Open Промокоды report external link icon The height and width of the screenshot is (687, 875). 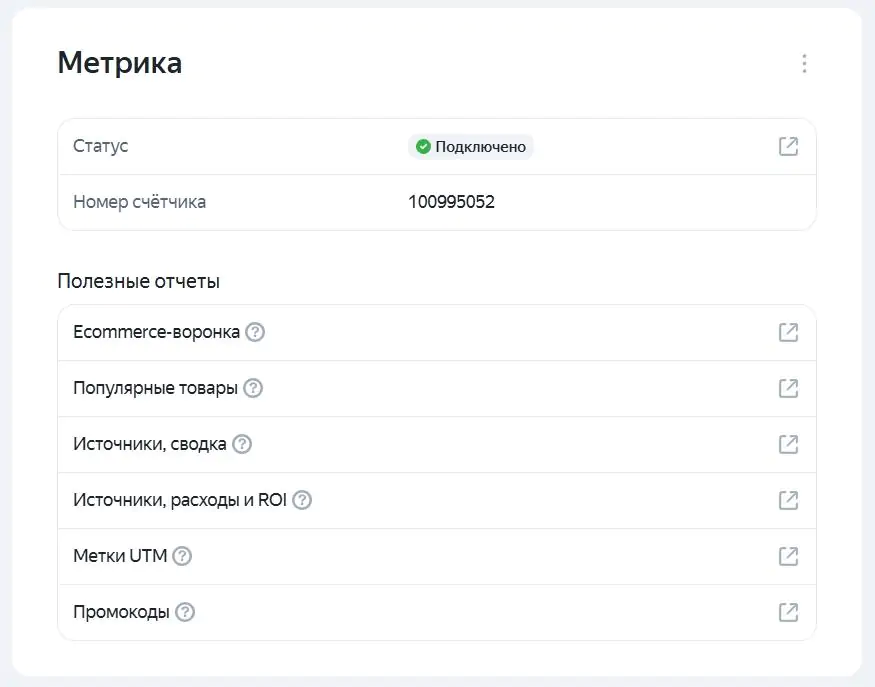click(788, 612)
